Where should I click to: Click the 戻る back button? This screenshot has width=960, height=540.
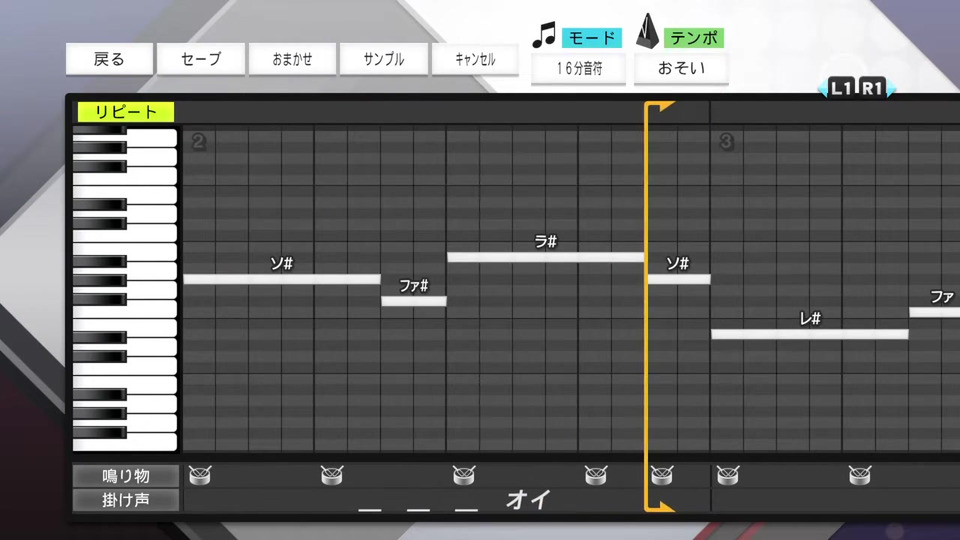coord(109,59)
